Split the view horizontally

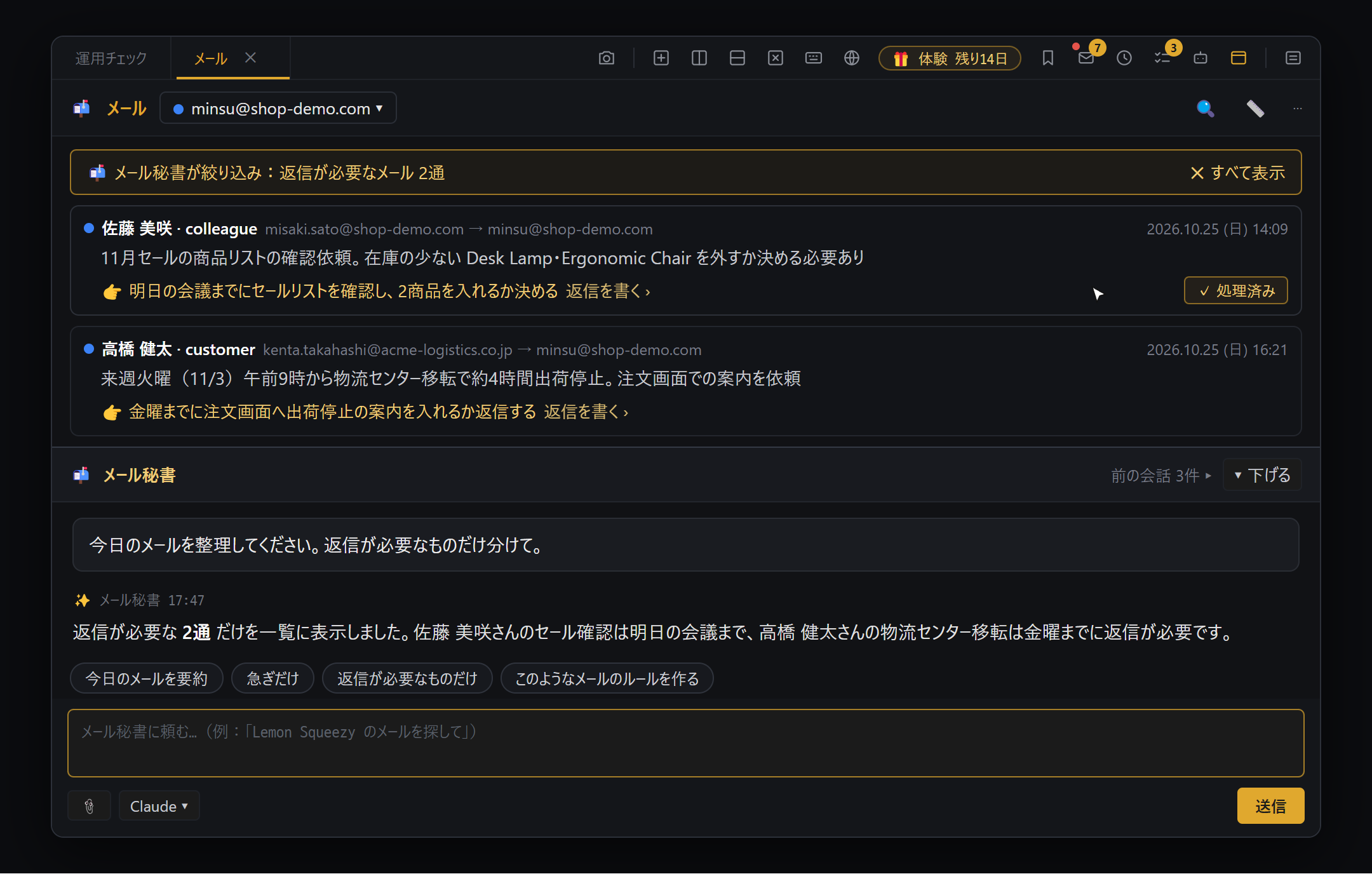click(737, 58)
